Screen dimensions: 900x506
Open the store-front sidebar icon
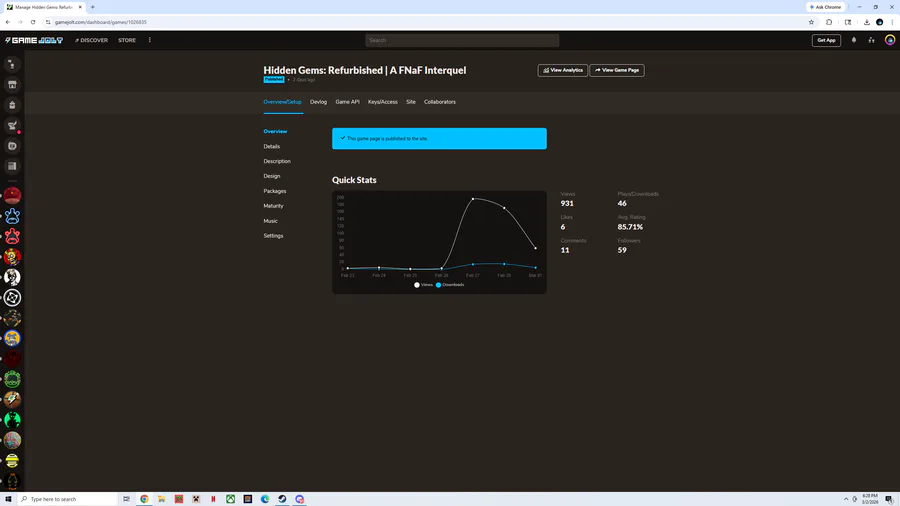tap(12, 85)
